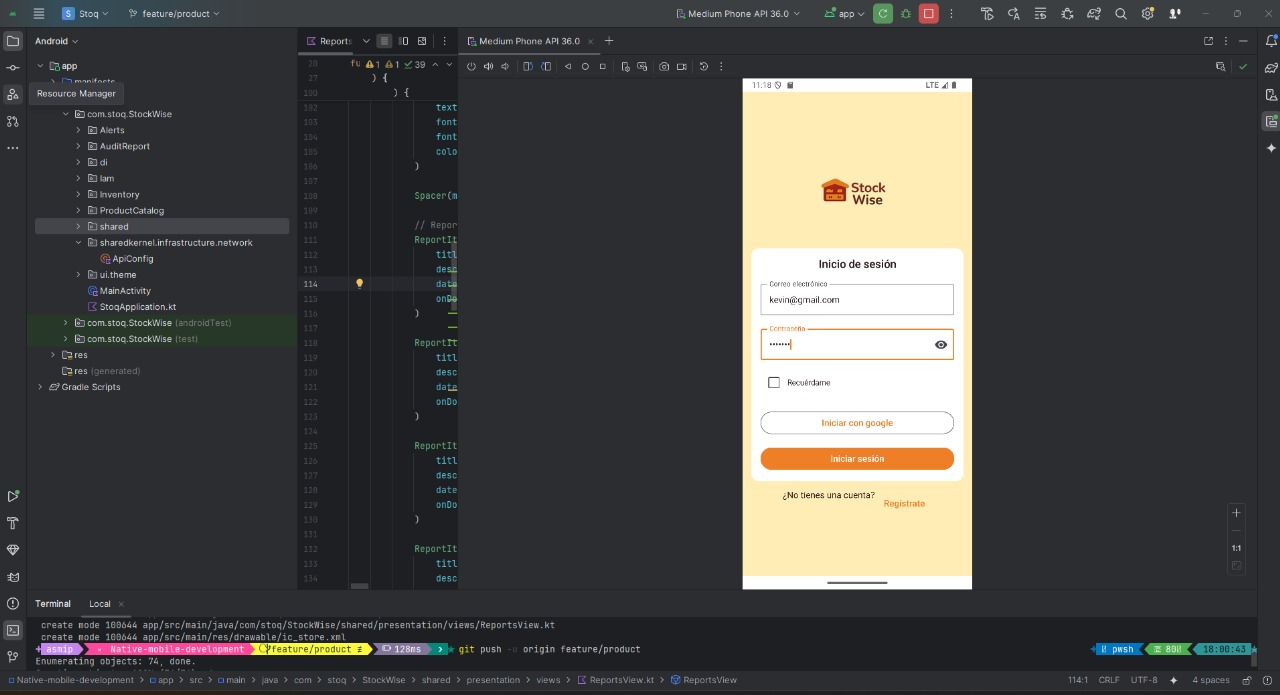Open More tool windows ellipsis
The height and width of the screenshot is (695, 1280).
(13, 148)
